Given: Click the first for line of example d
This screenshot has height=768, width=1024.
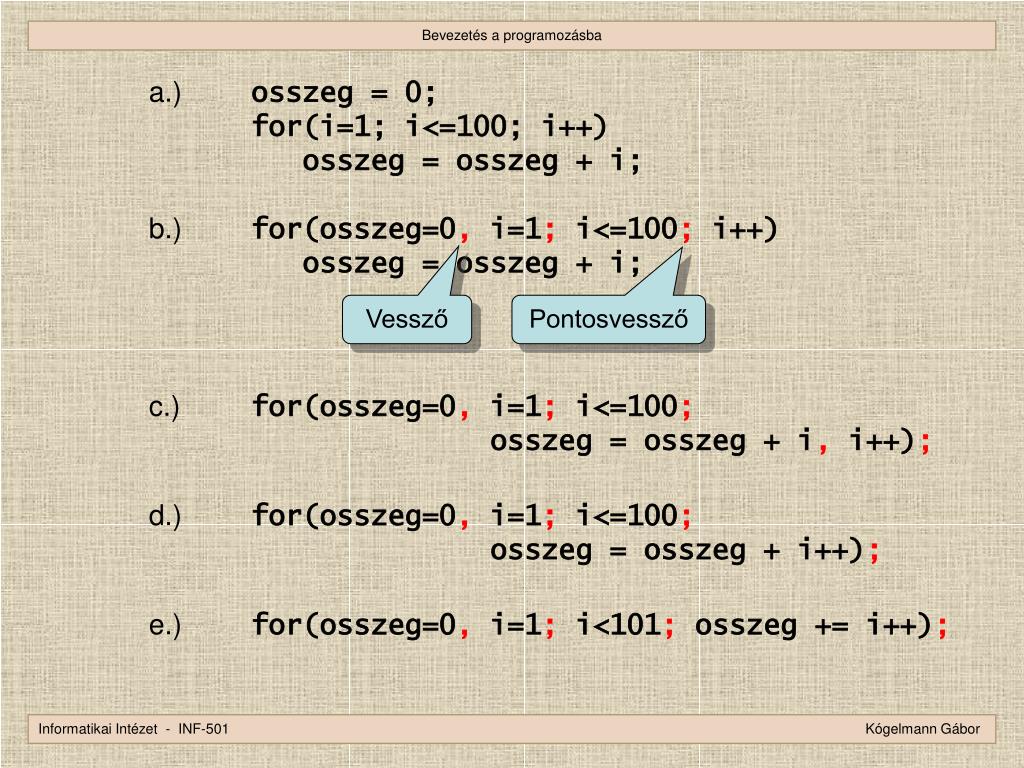Looking at the screenshot, I should coord(472,516).
